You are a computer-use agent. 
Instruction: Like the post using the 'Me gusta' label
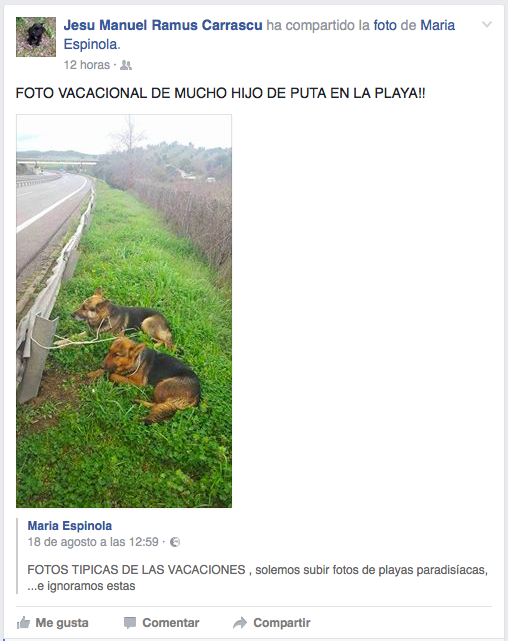coord(62,623)
